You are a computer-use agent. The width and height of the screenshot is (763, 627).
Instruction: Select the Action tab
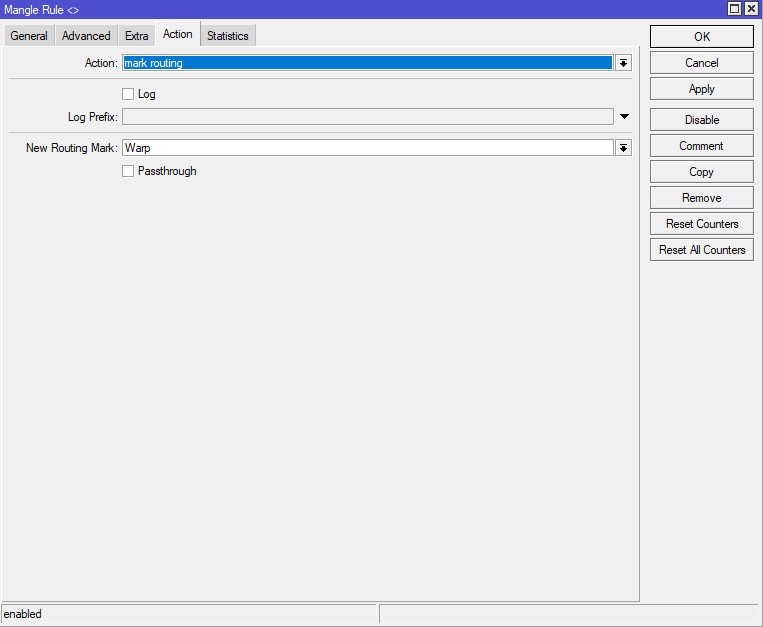pos(178,34)
